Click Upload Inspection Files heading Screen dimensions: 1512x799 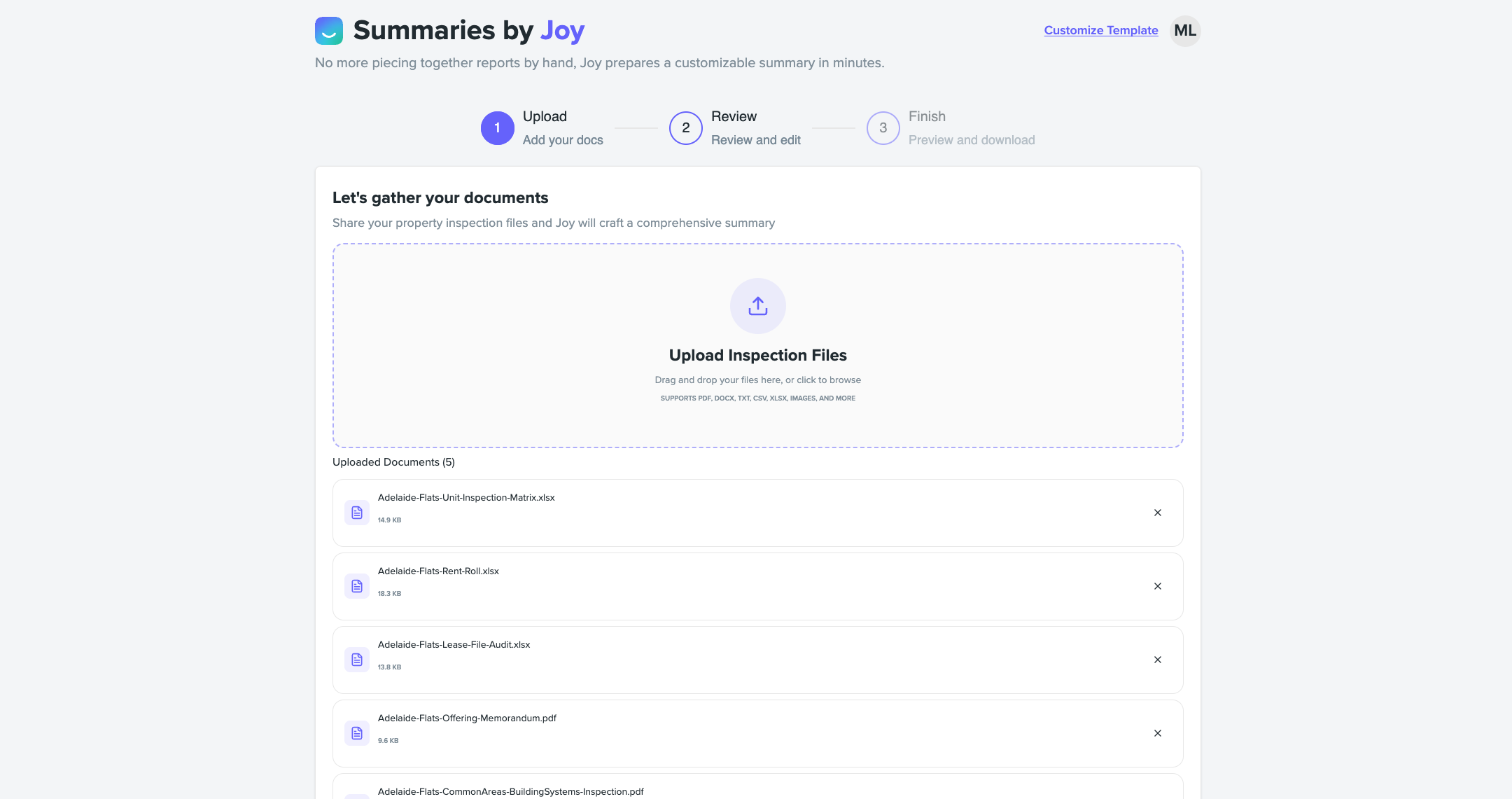(x=758, y=355)
